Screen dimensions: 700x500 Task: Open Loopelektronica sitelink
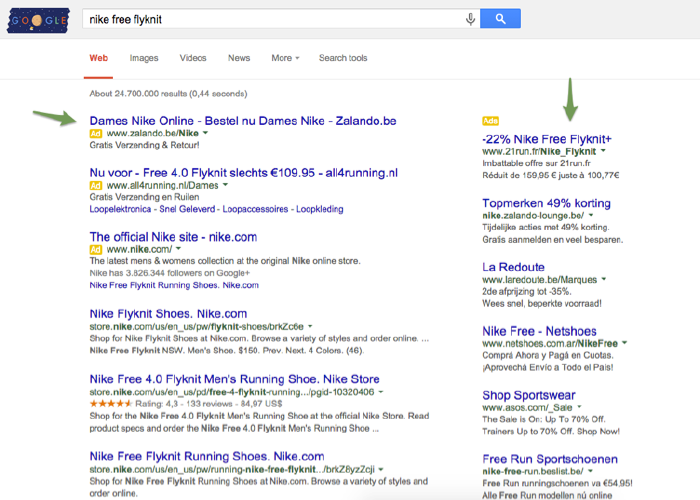[120, 209]
